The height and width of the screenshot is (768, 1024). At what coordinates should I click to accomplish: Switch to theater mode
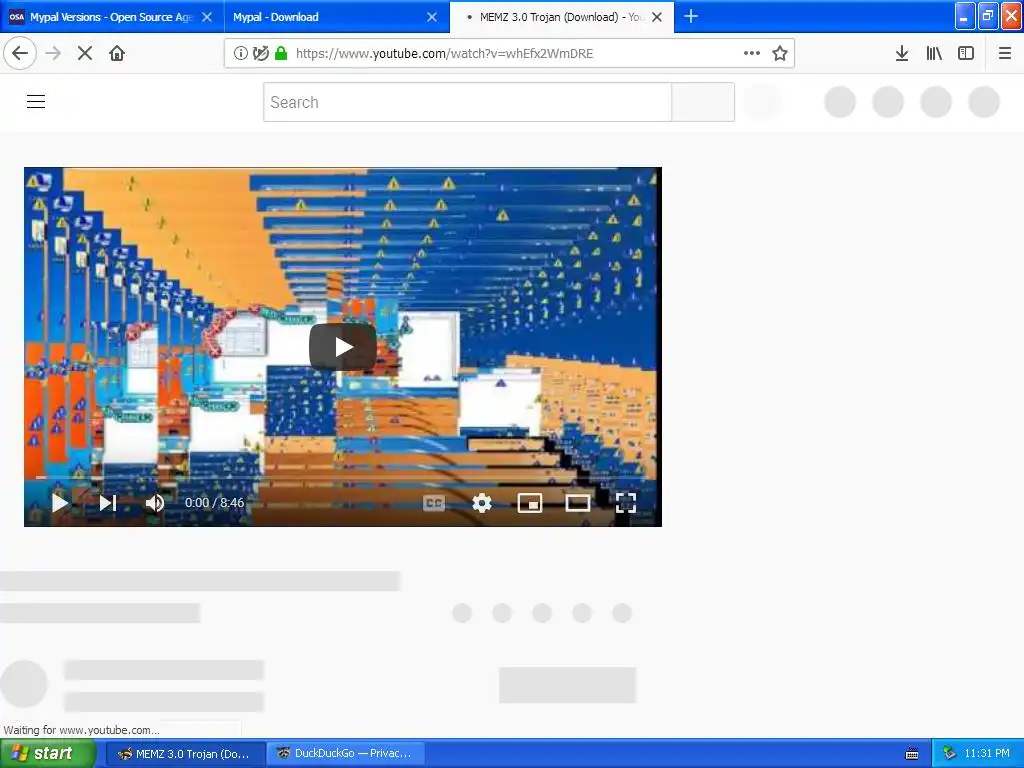tap(577, 503)
